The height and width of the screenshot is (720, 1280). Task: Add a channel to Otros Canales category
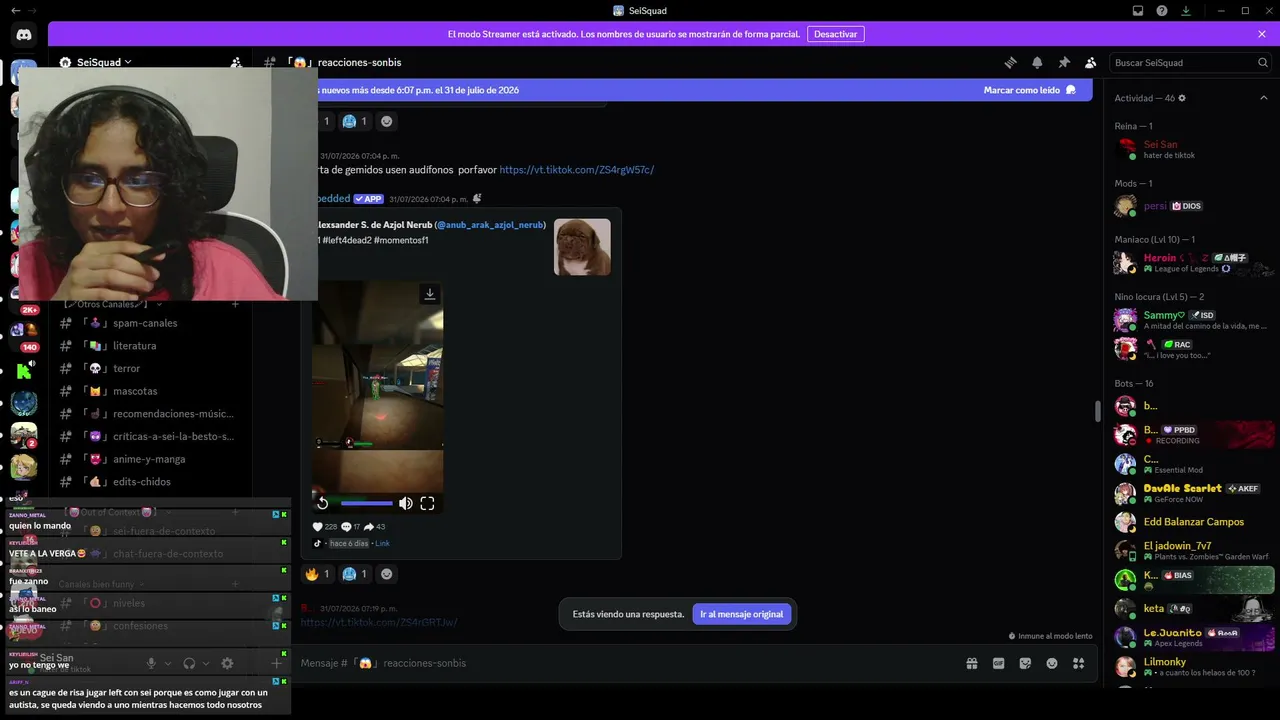pos(236,304)
